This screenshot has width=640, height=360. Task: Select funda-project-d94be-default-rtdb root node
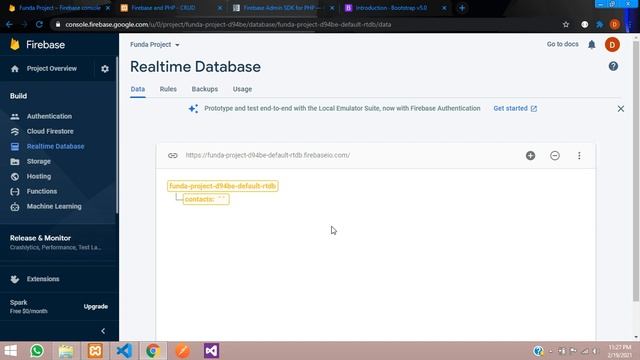(x=223, y=186)
